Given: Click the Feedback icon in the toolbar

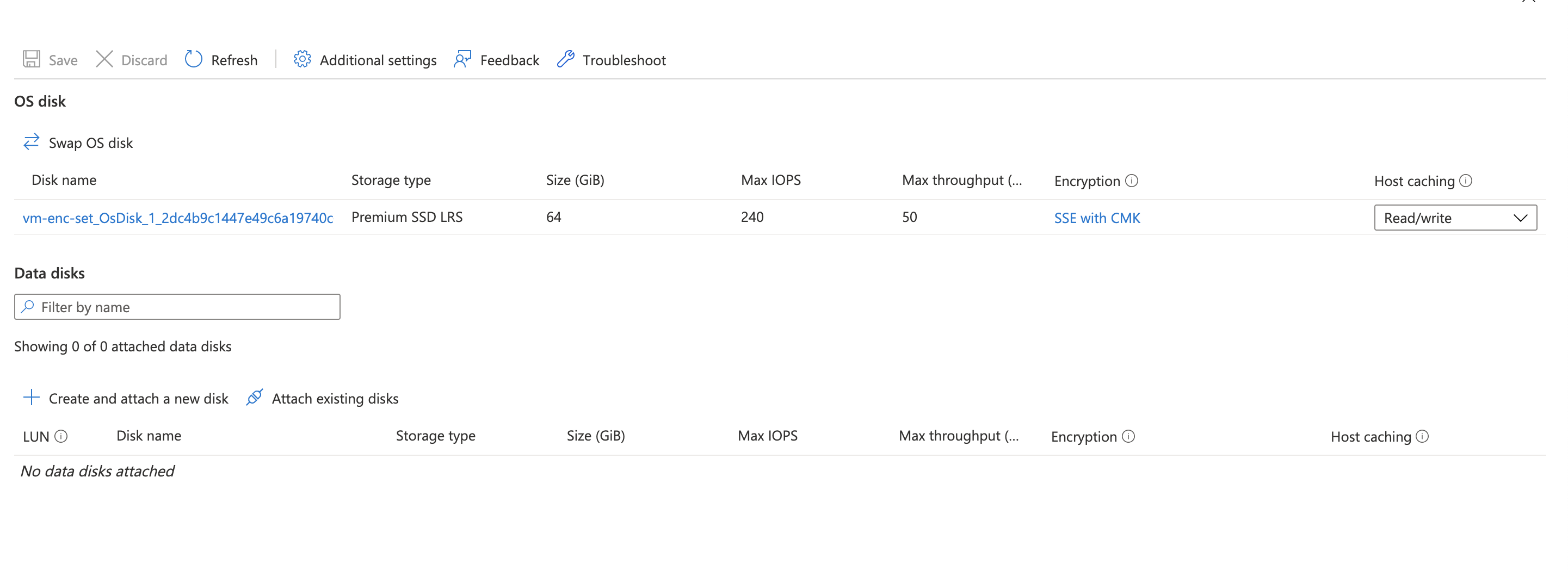Looking at the screenshot, I should click(461, 60).
